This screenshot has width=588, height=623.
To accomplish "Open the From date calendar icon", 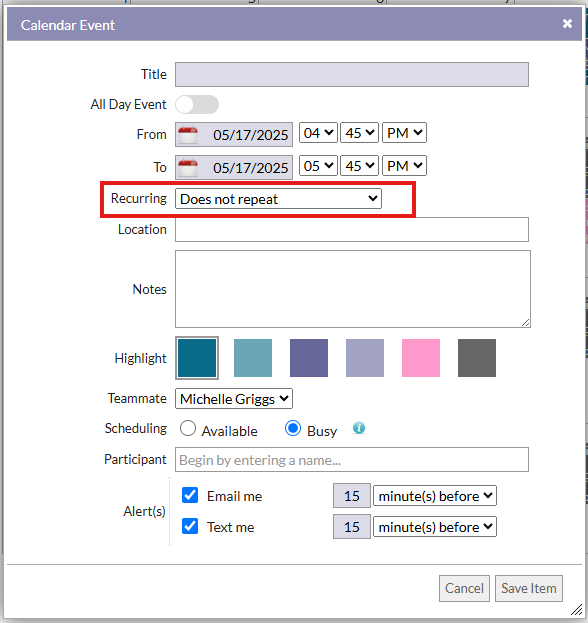I will [188, 135].
